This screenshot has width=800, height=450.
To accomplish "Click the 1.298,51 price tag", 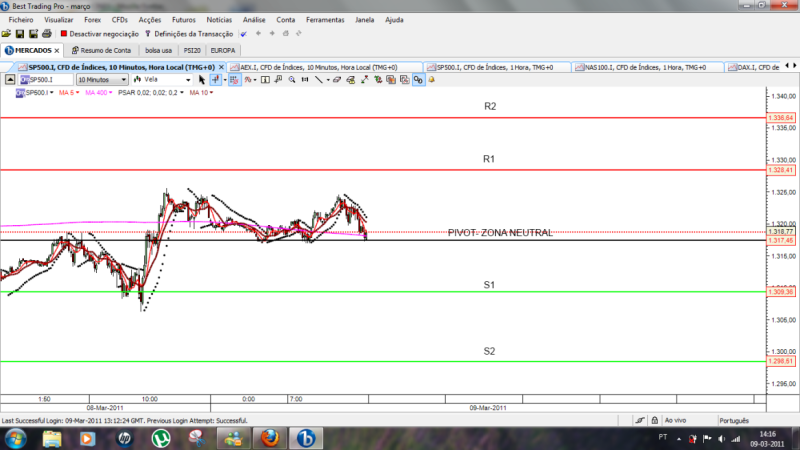I will click(781, 361).
